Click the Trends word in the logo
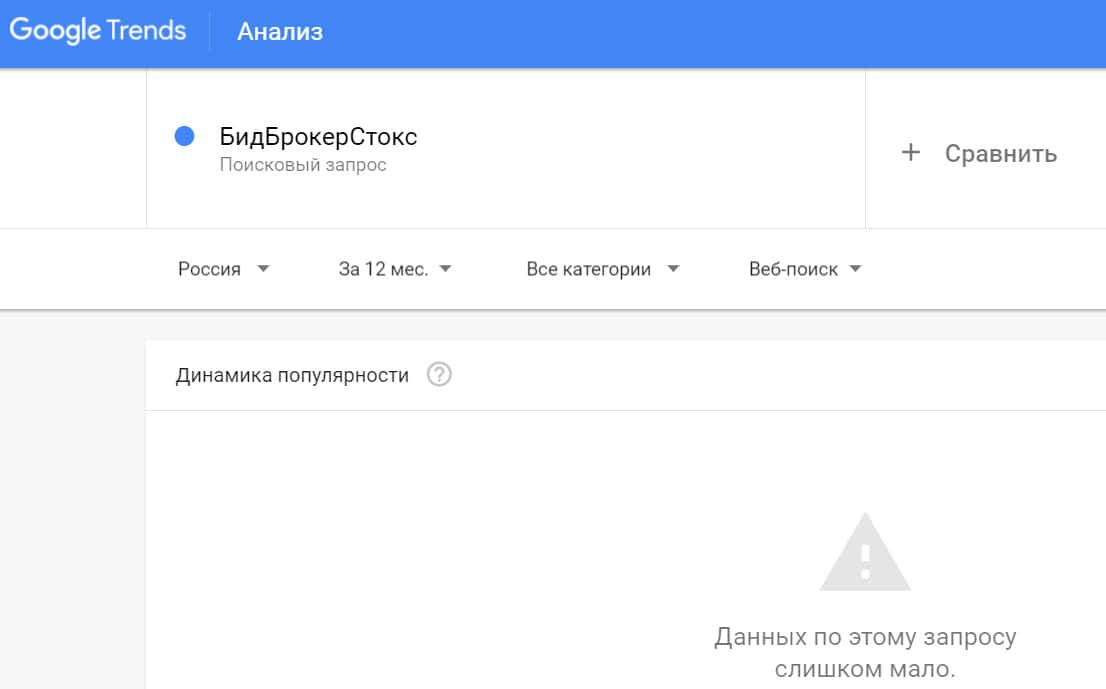1106x689 pixels. (146, 31)
